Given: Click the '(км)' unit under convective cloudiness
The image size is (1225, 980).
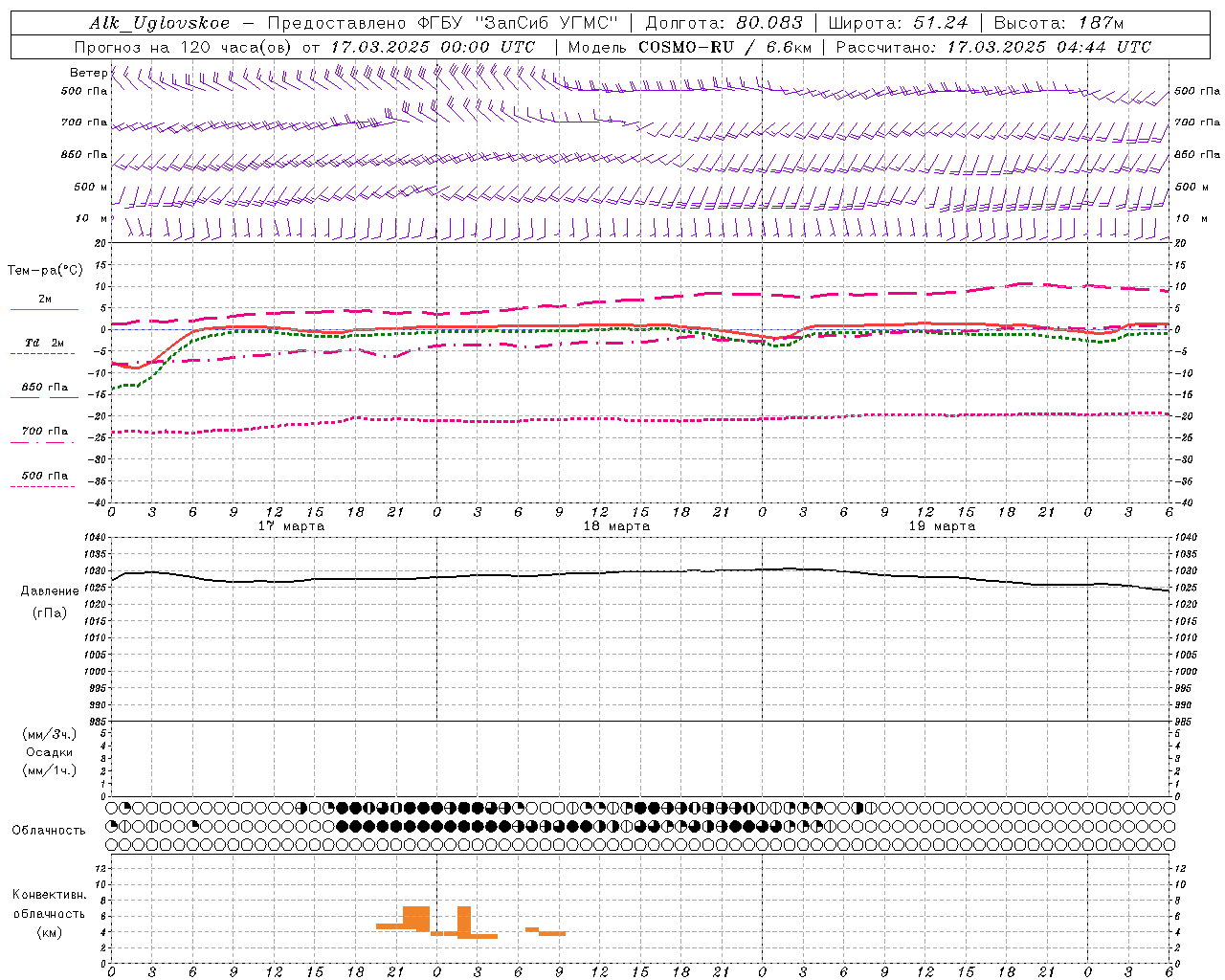Looking at the screenshot, I should coord(50,932).
